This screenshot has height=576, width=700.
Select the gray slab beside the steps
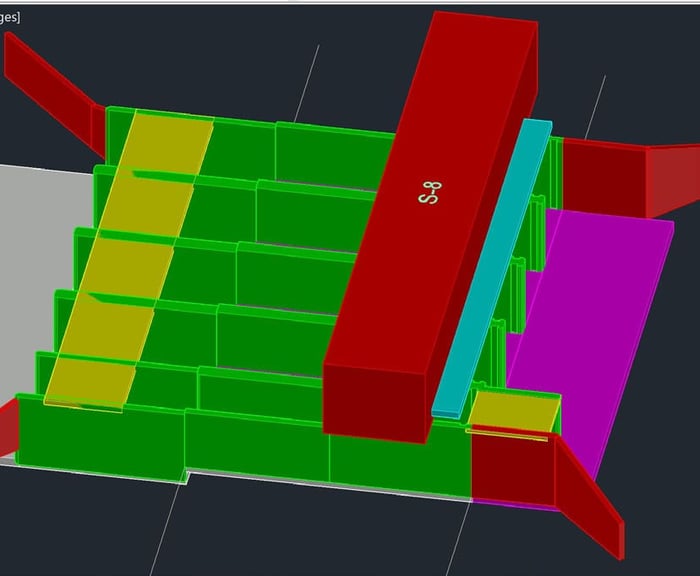click(x=38, y=286)
